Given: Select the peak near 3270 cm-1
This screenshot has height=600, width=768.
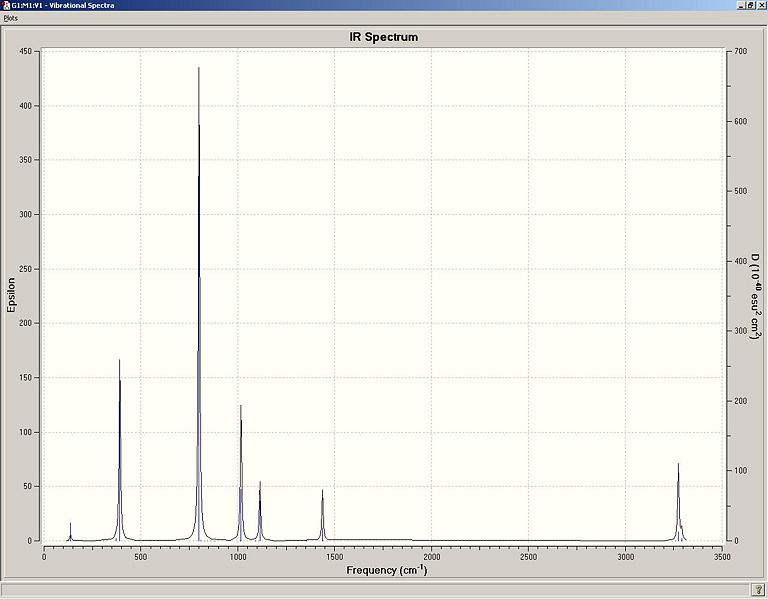Looking at the screenshot, I should pyautogui.click(x=678, y=502).
